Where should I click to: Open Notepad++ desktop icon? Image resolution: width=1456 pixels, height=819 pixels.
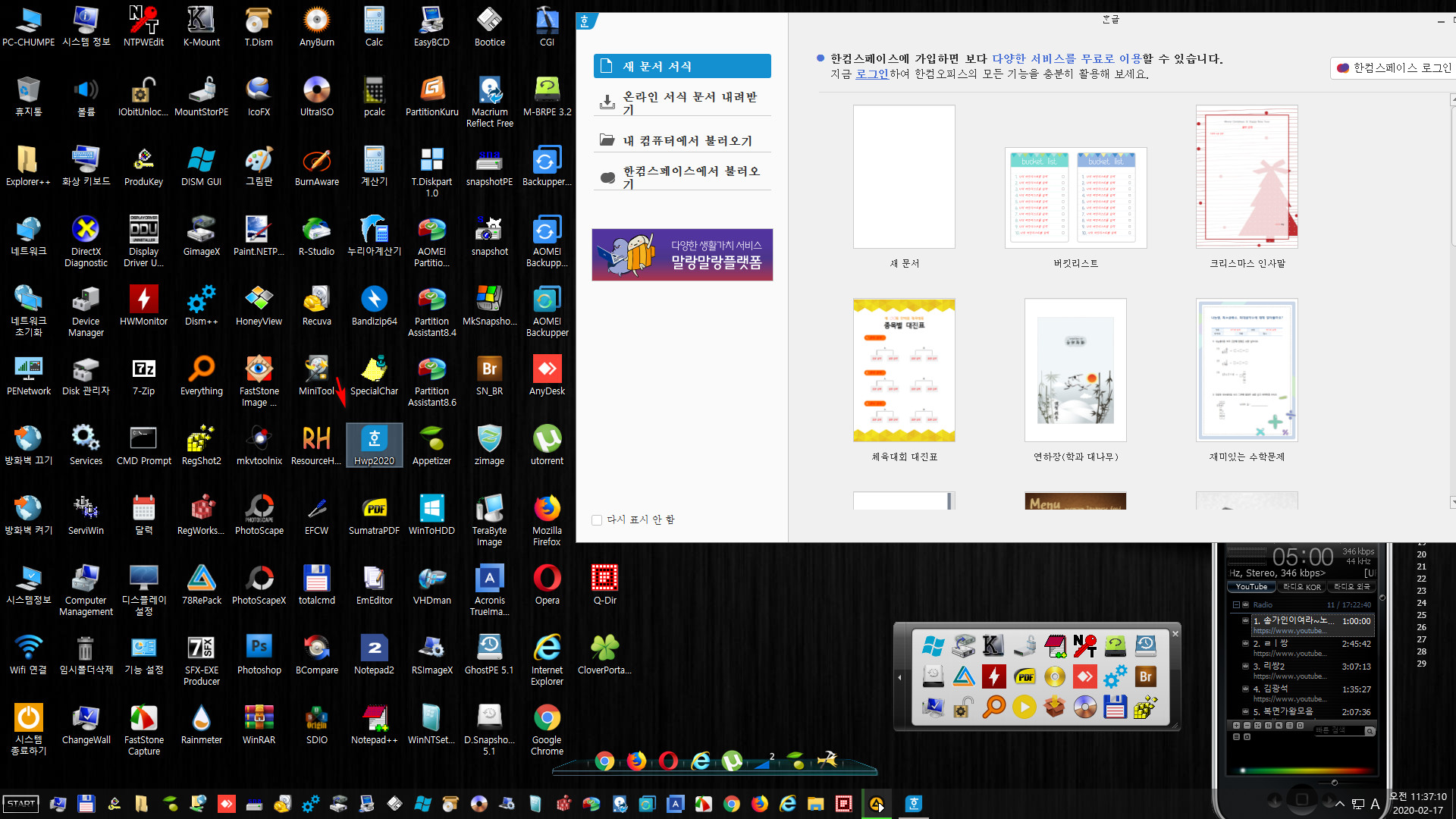374,724
